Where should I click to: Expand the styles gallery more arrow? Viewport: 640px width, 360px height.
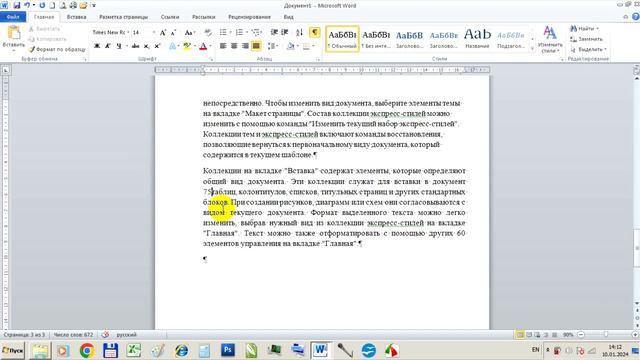532,48
